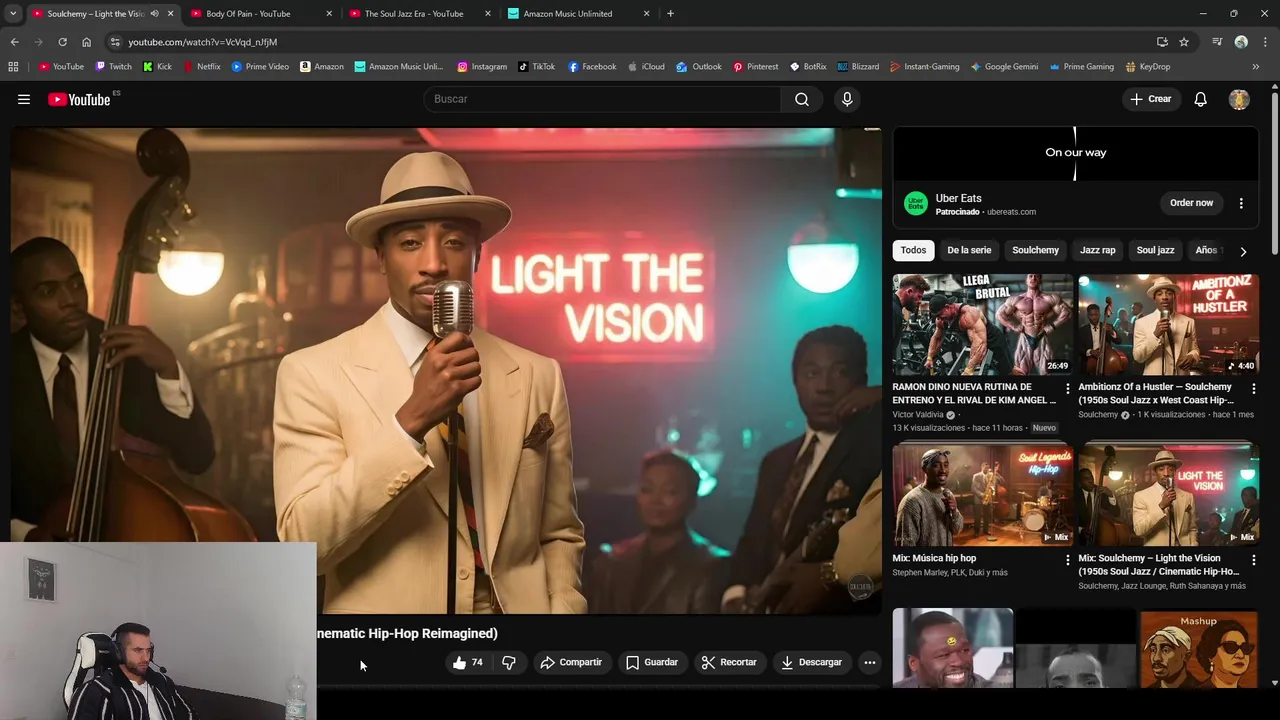The width and height of the screenshot is (1280, 720).
Task: Bookmark this page with star icon
Action: (1184, 42)
